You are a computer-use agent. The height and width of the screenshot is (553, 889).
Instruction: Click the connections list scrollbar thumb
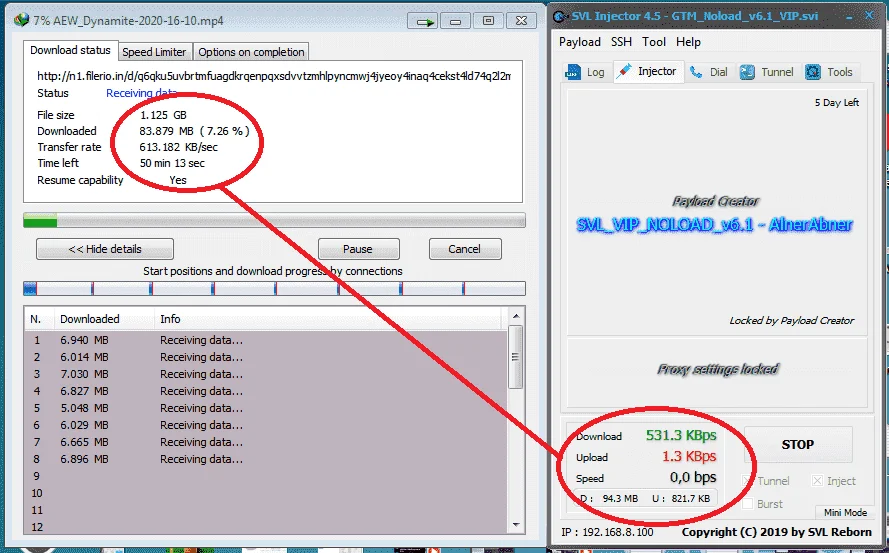click(x=515, y=357)
